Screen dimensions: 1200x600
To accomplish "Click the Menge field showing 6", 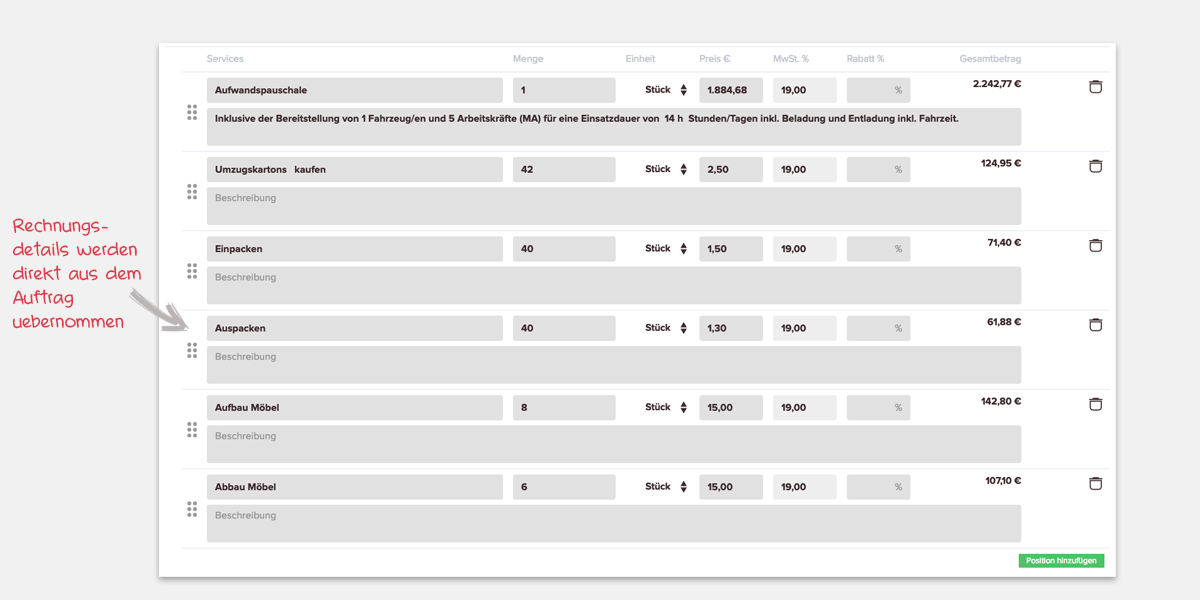I will (x=564, y=487).
